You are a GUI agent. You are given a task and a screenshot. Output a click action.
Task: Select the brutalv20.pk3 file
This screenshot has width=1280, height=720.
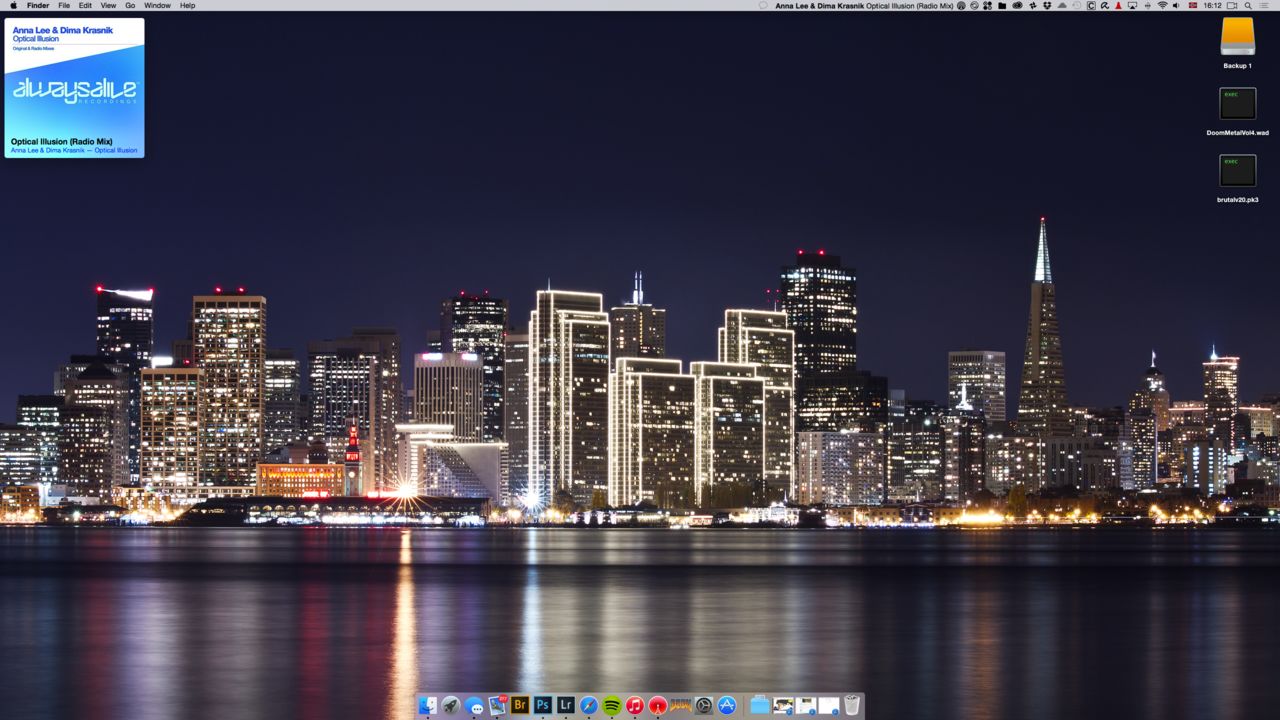(1237, 171)
